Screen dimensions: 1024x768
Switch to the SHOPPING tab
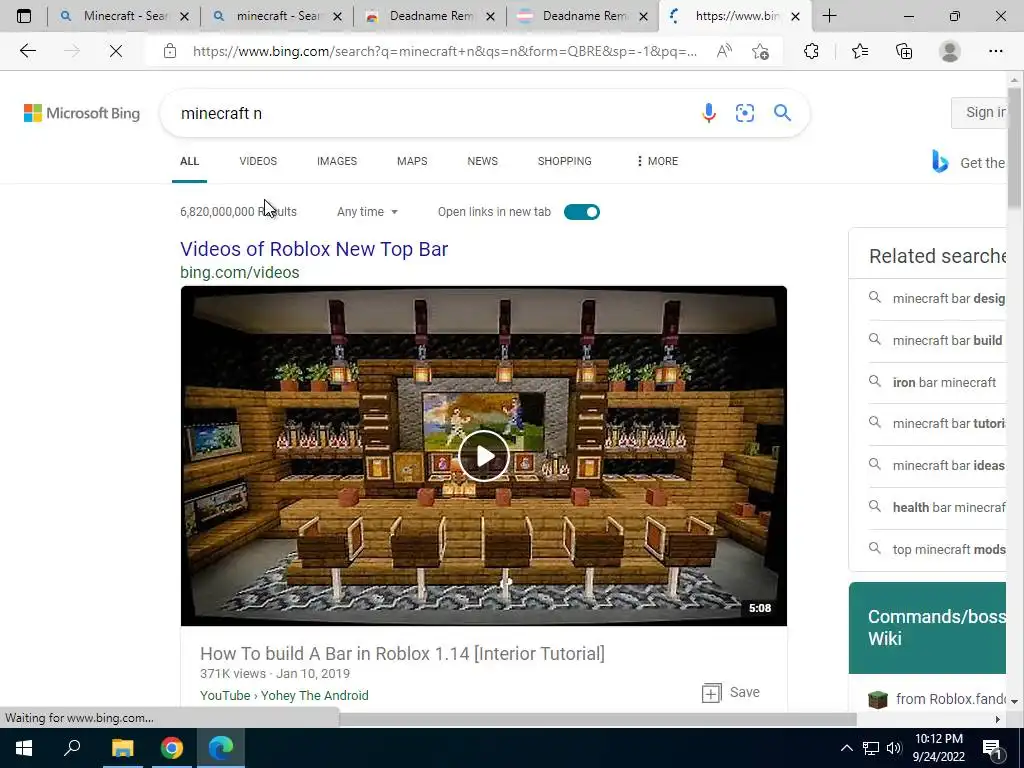(565, 161)
